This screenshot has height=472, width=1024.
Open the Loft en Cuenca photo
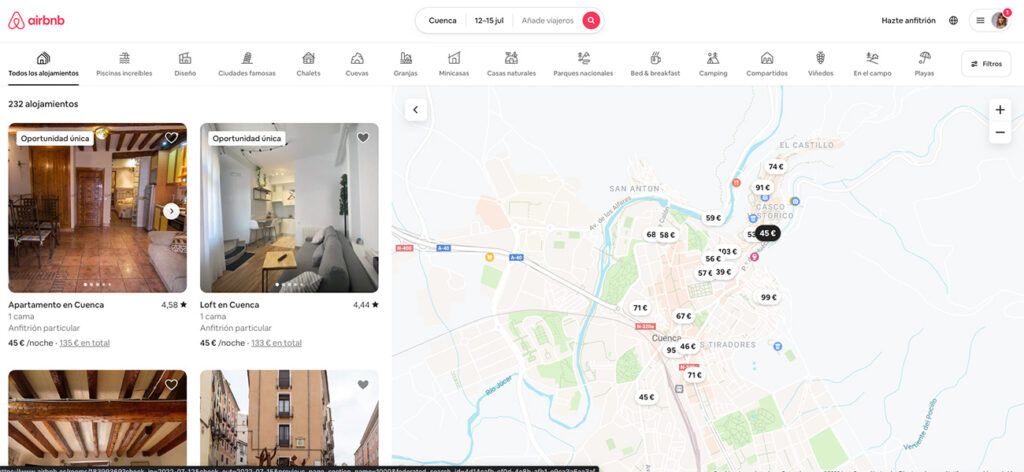pos(289,208)
